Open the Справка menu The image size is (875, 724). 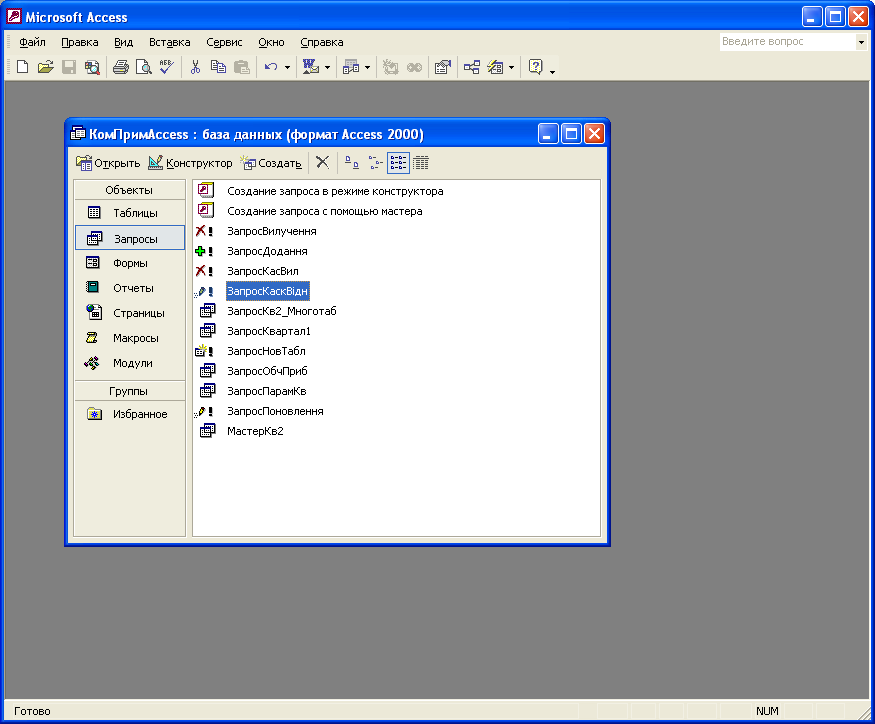pos(322,42)
